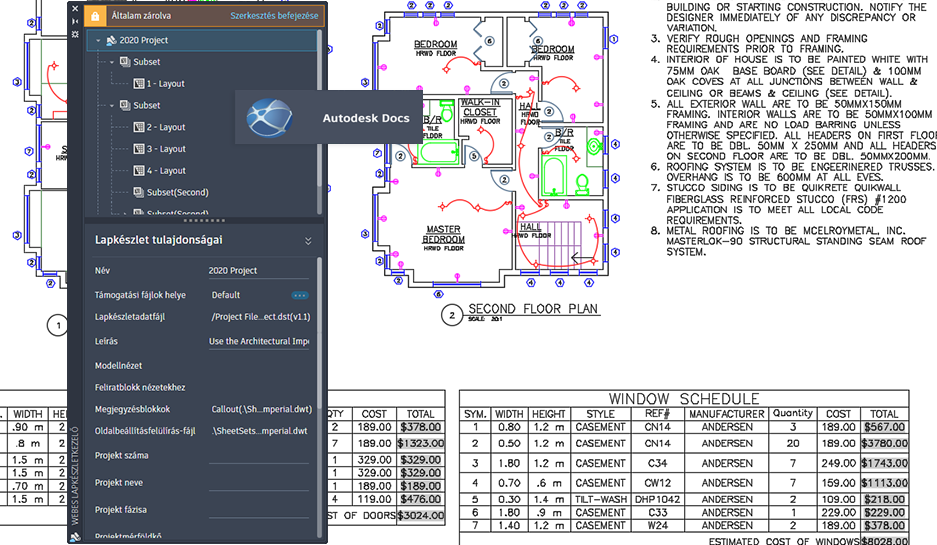937x545 pixels.
Task: Collapse the second Subset node
Action: pos(112,106)
